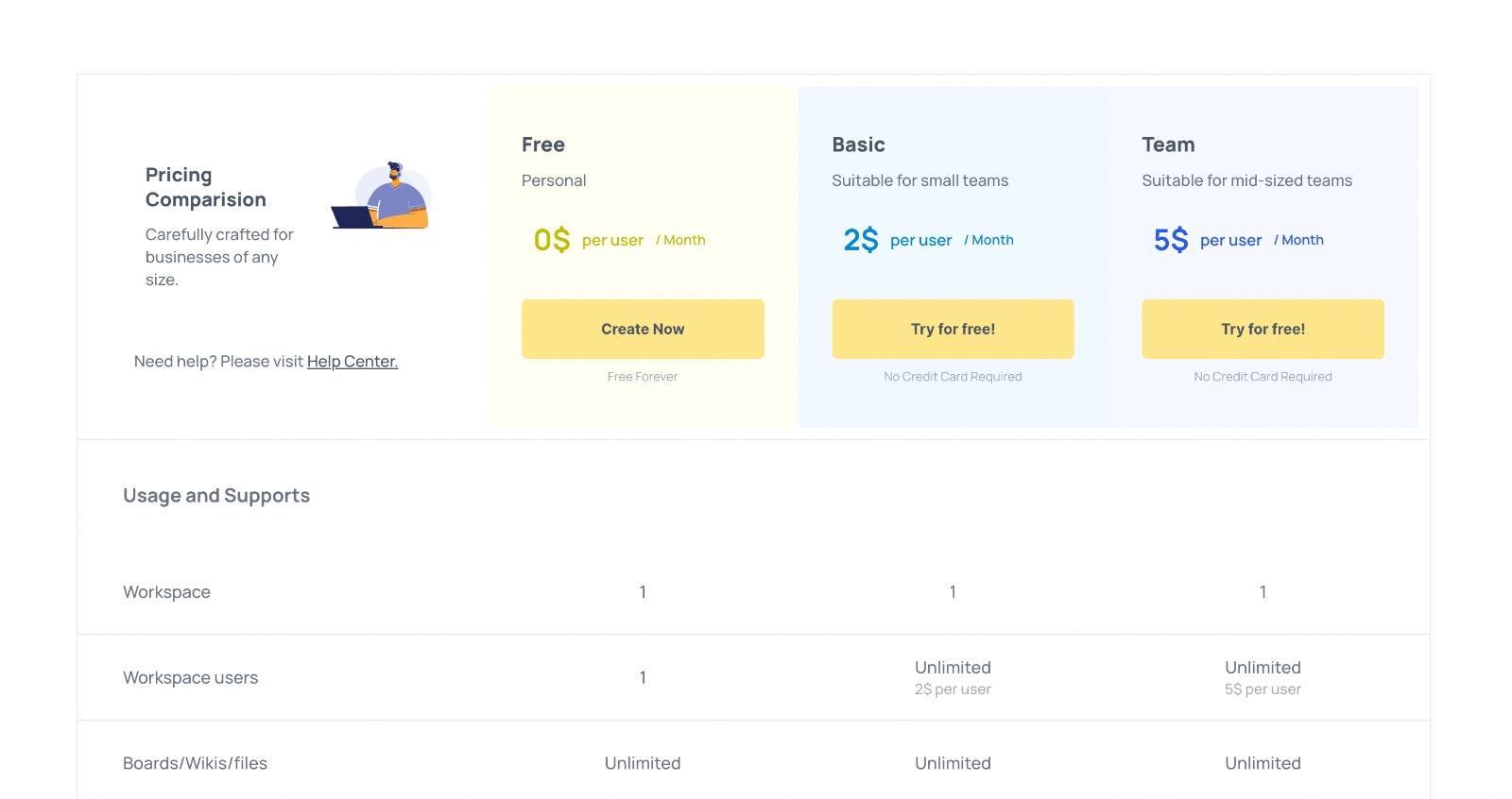This screenshot has width=1512, height=799.
Task: Click Try for free under Team plan
Action: click(1263, 330)
